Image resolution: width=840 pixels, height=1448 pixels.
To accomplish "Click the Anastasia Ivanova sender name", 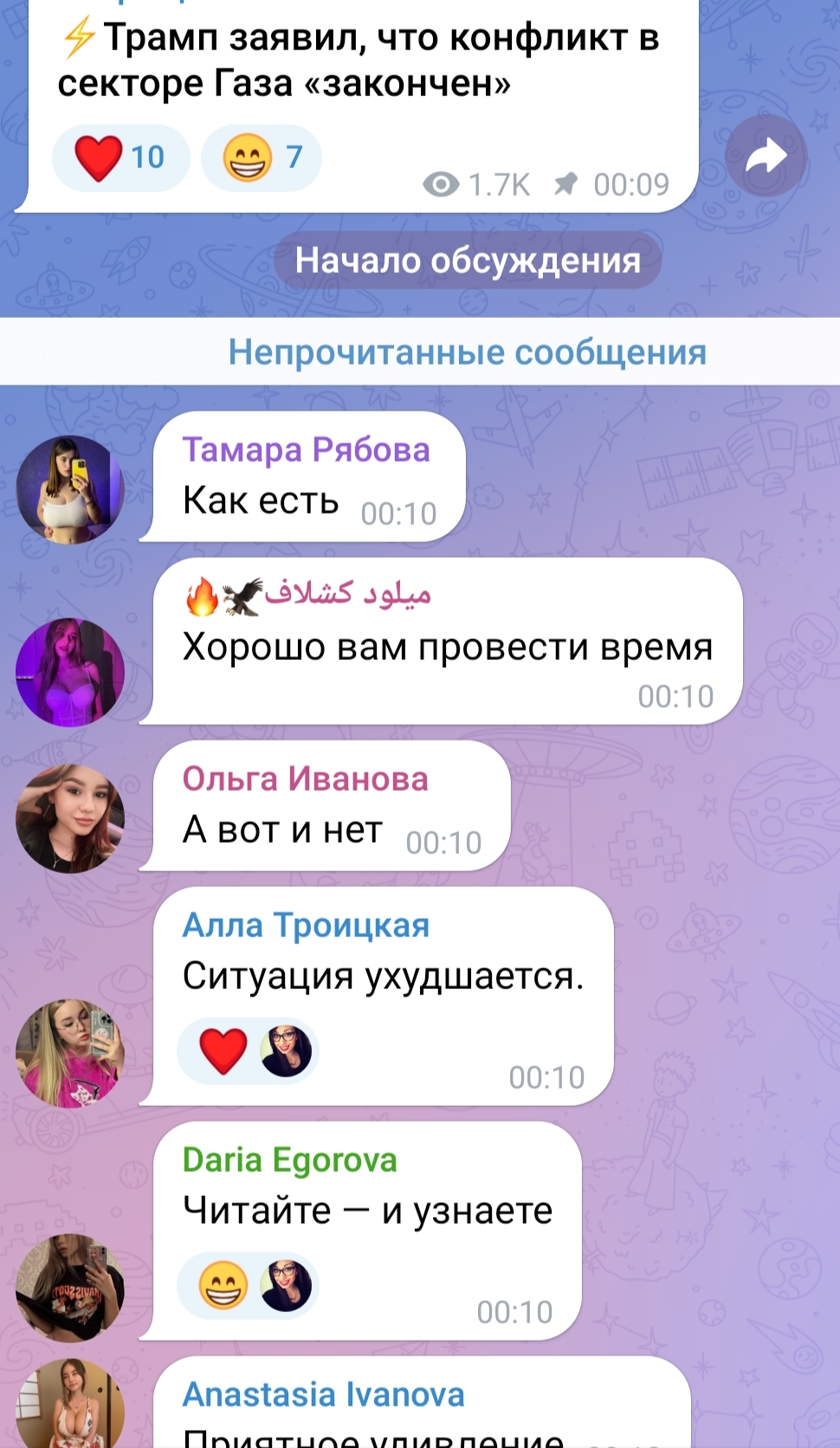I will coord(323,1394).
